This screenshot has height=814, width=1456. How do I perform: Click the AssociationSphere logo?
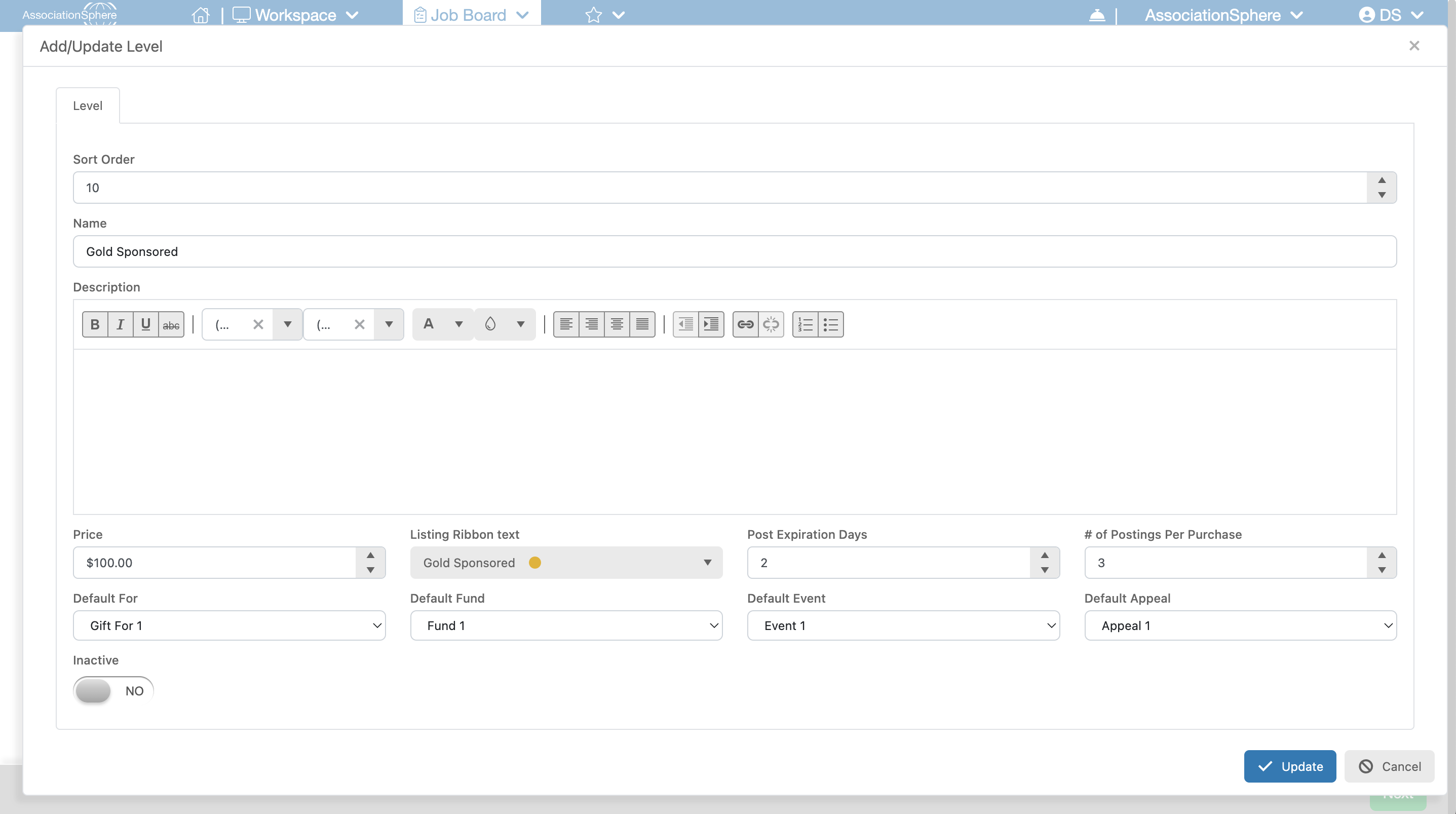coord(69,14)
